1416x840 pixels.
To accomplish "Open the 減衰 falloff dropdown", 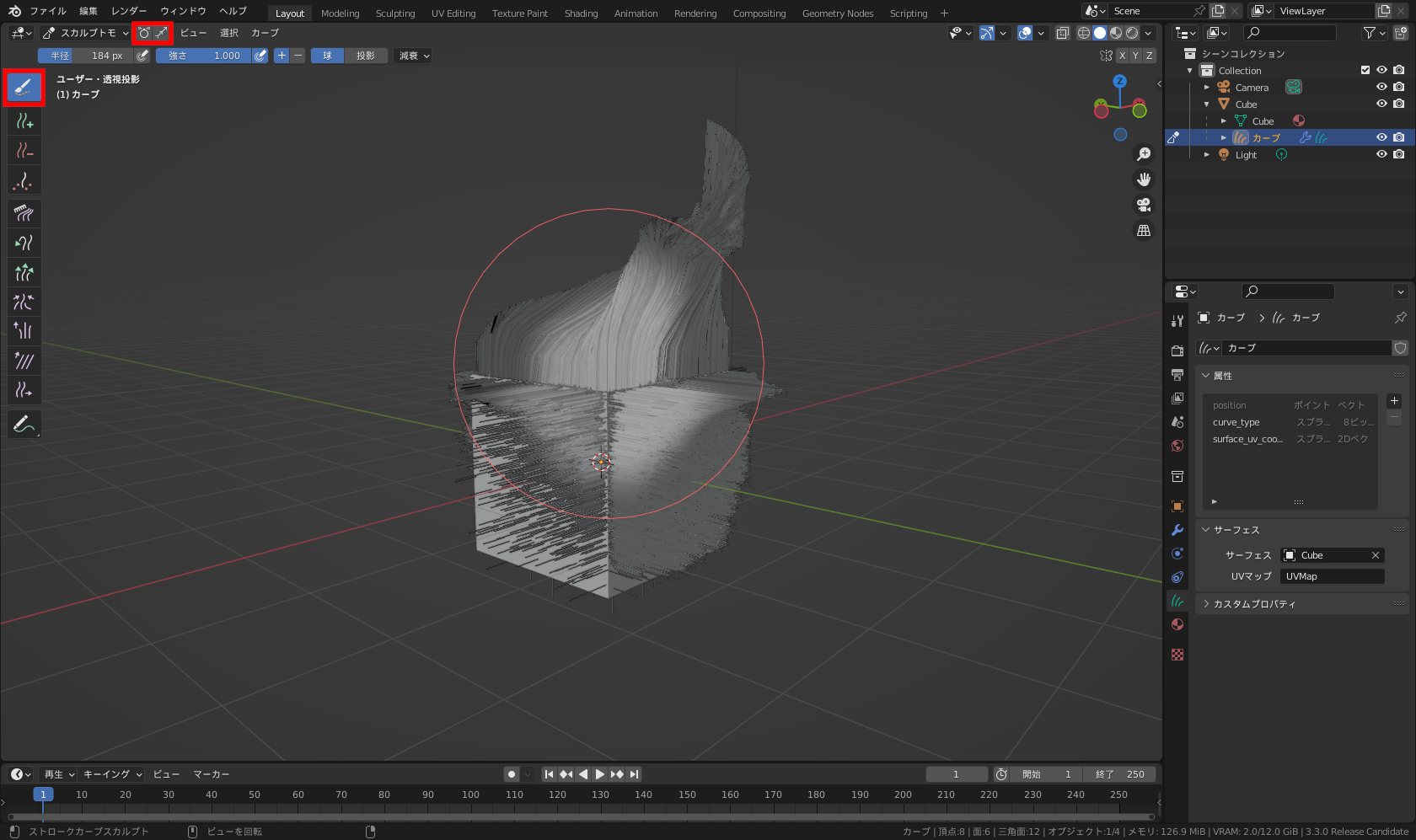I will click(x=414, y=56).
